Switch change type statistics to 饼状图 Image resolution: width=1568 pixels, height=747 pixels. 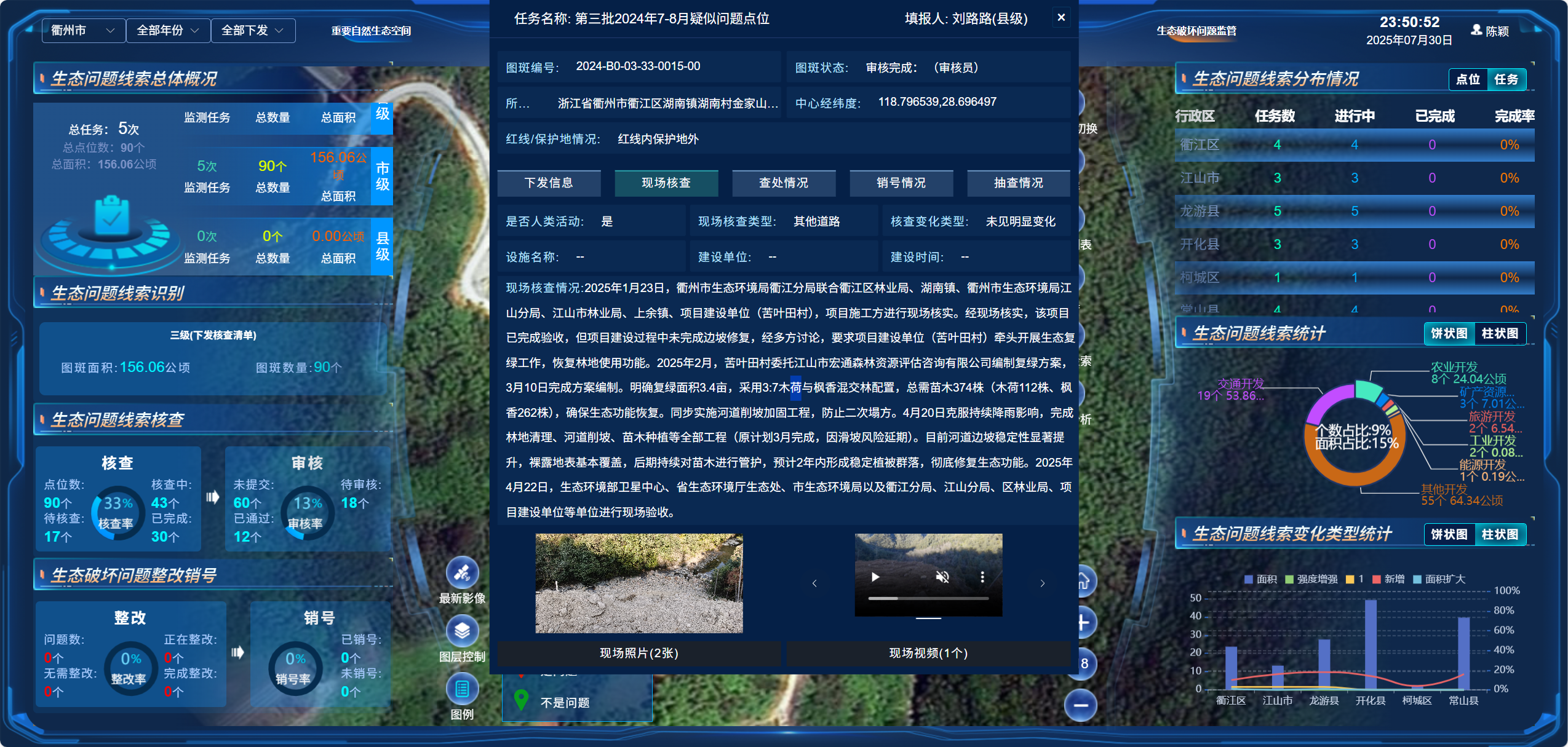1449,534
